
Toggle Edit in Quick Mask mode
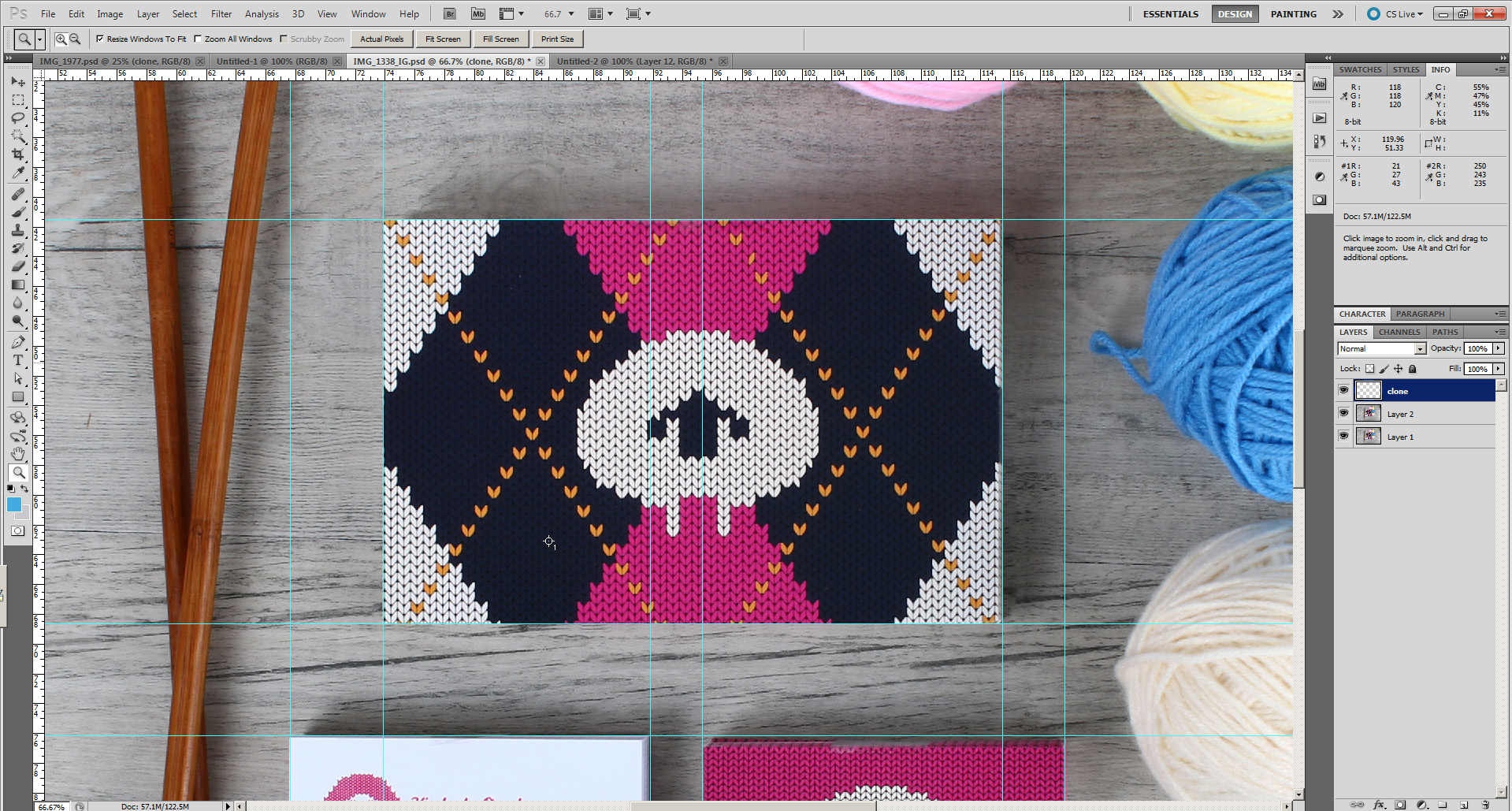point(18,531)
